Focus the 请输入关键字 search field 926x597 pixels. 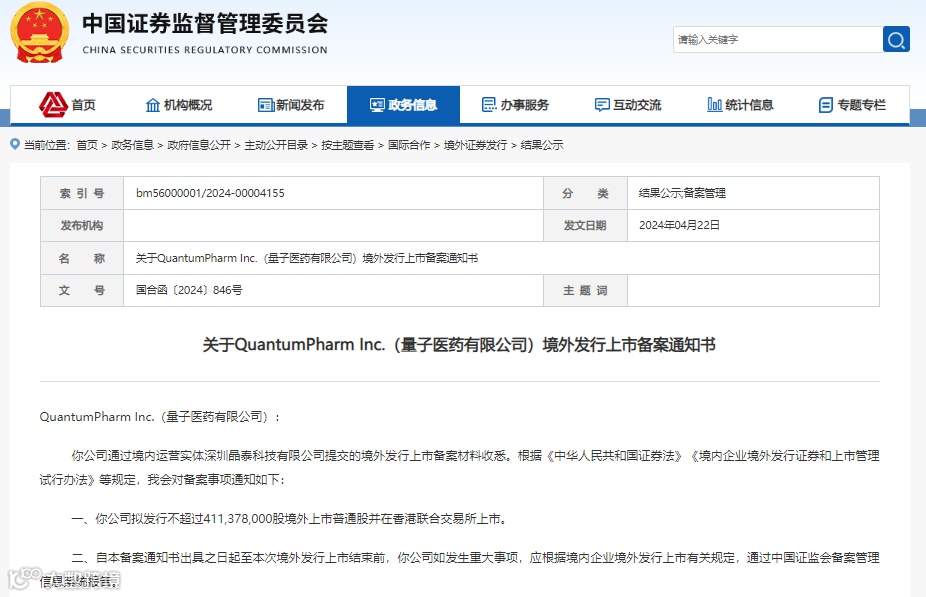(x=778, y=40)
